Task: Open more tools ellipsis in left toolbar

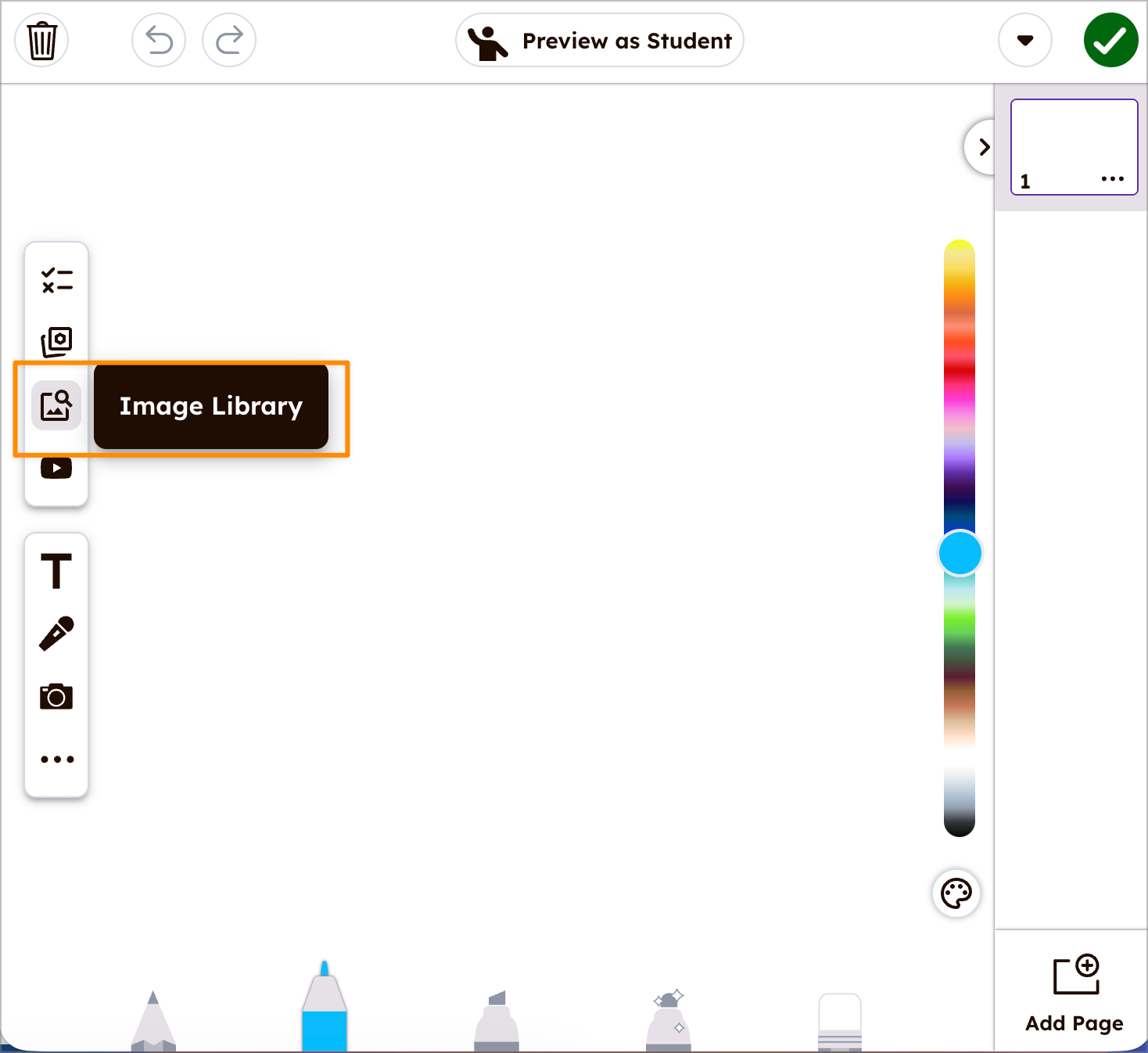Action: 56,759
